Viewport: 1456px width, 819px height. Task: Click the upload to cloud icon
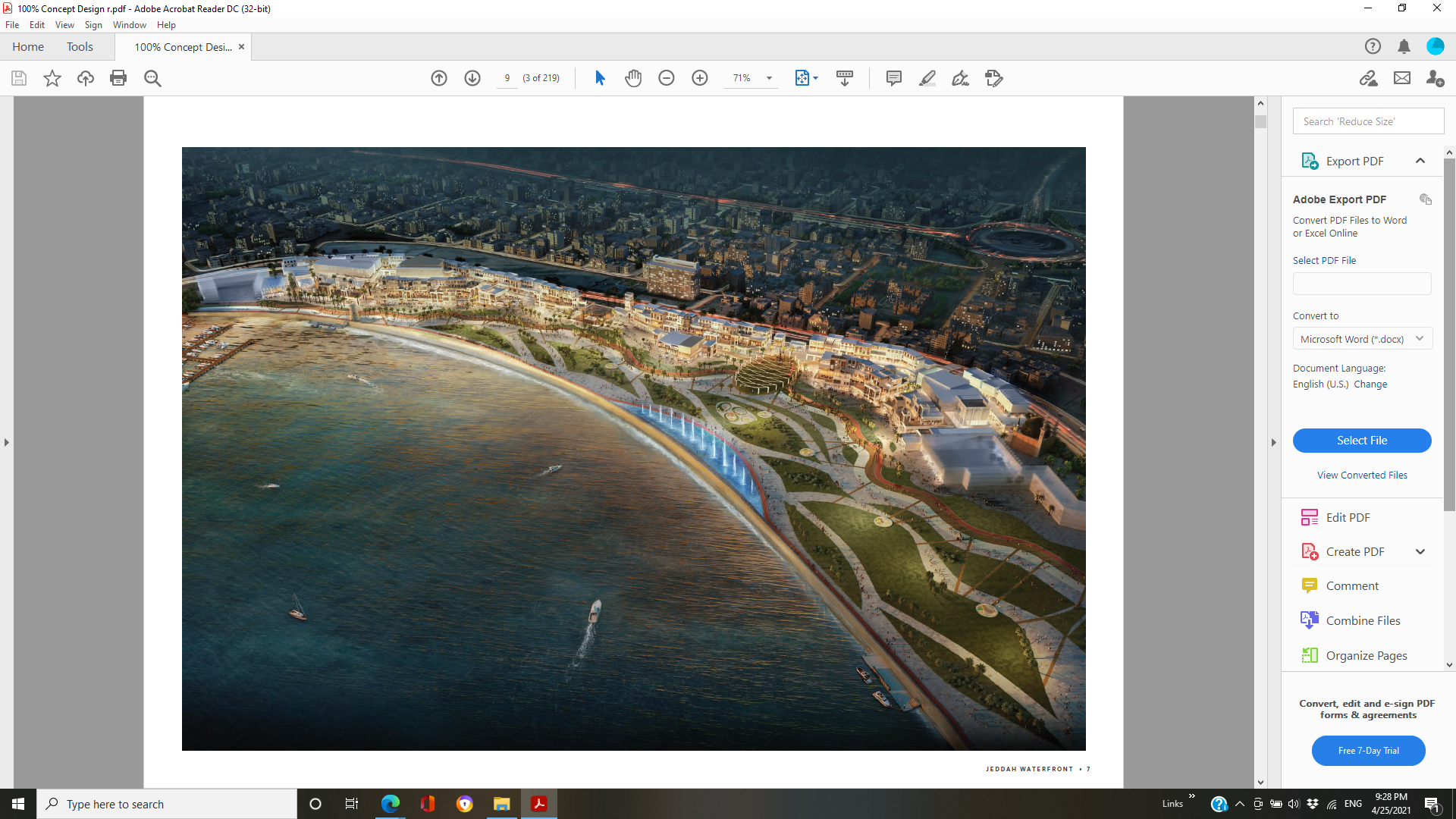coord(86,78)
